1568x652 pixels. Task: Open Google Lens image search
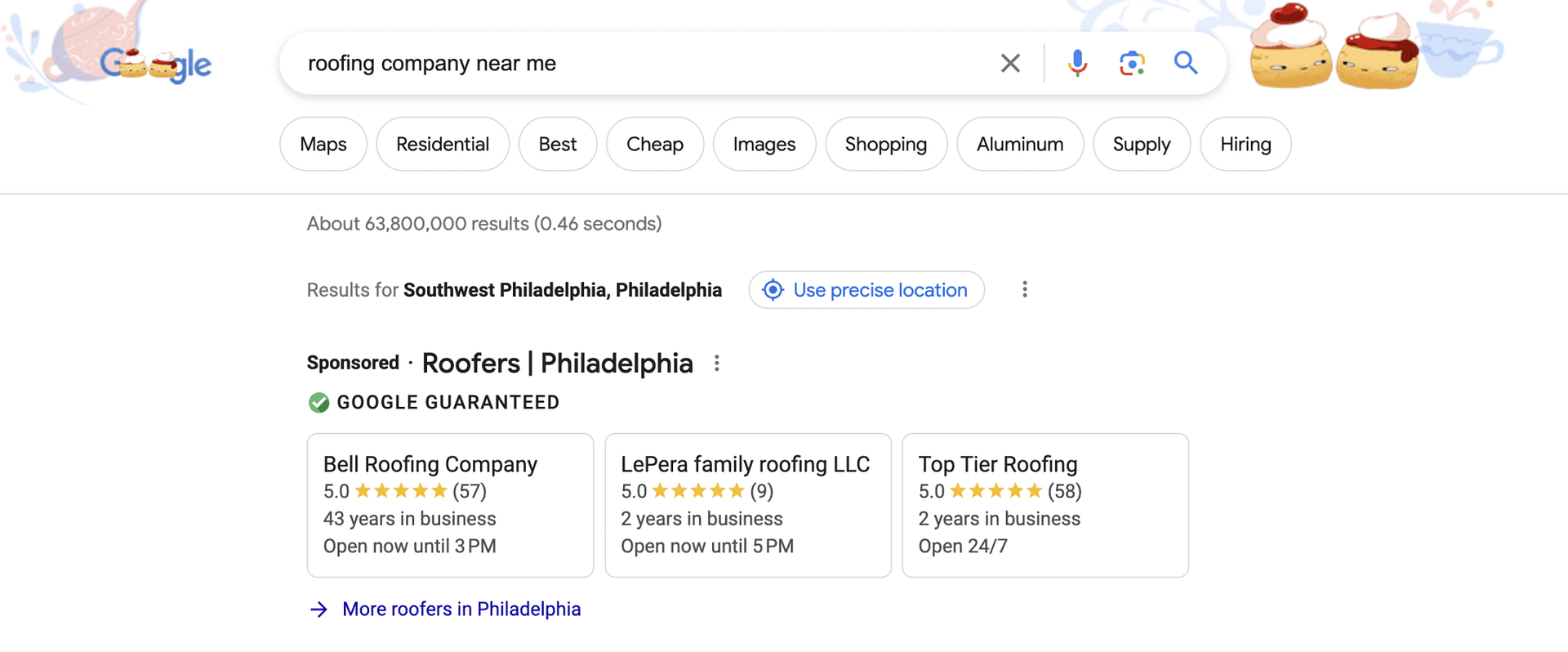(x=1131, y=62)
